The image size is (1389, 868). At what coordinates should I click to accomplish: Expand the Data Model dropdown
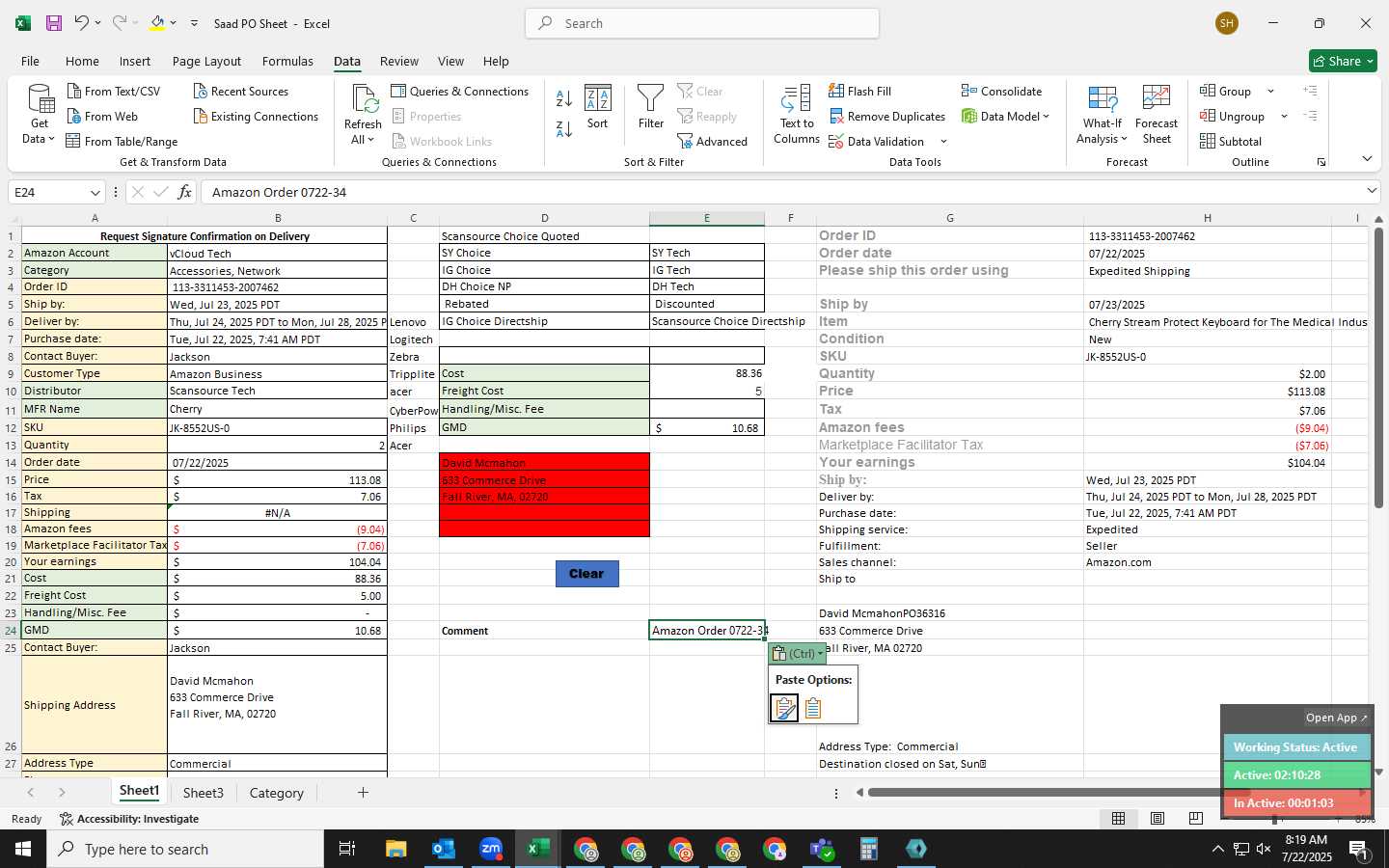(x=1046, y=116)
